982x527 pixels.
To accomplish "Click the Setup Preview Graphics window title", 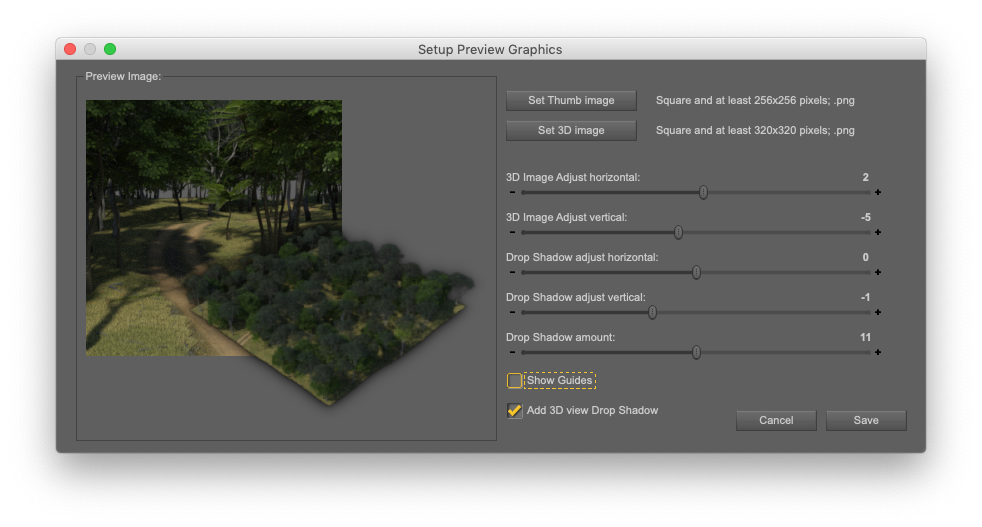I will 490,50.
